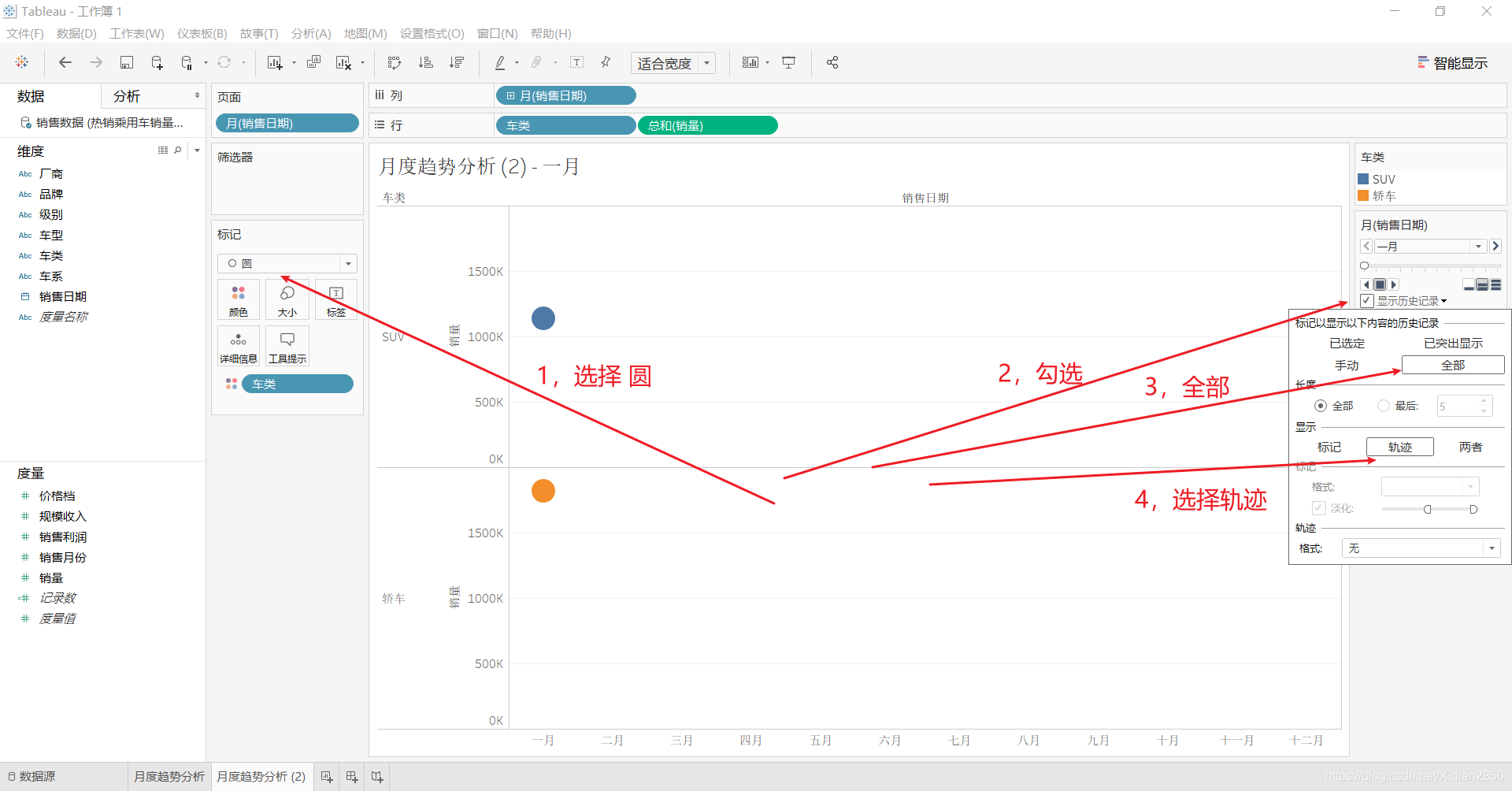Click 轨迹 trails button

click(x=1400, y=447)
